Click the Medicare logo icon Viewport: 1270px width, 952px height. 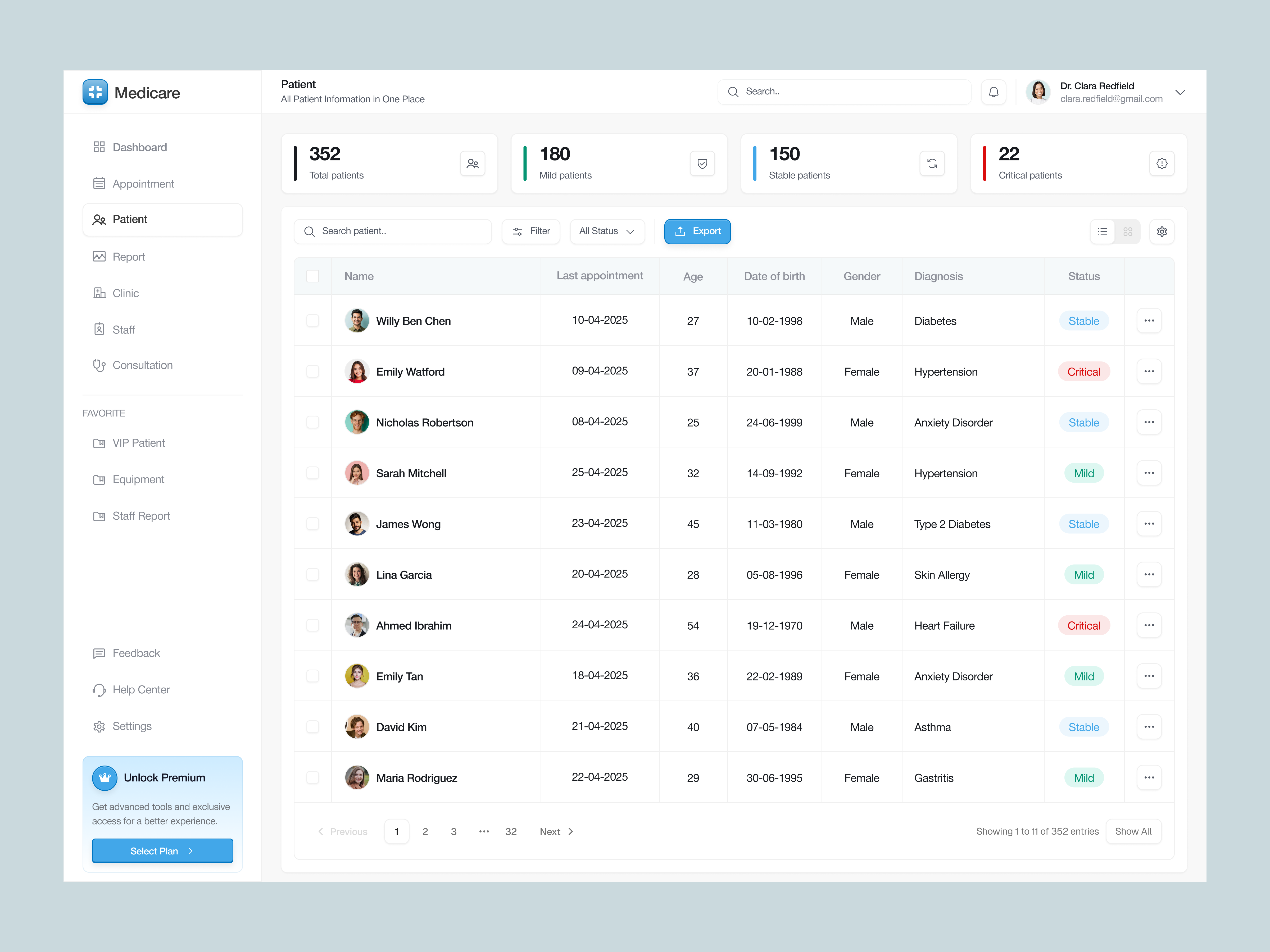coord(95,92)
